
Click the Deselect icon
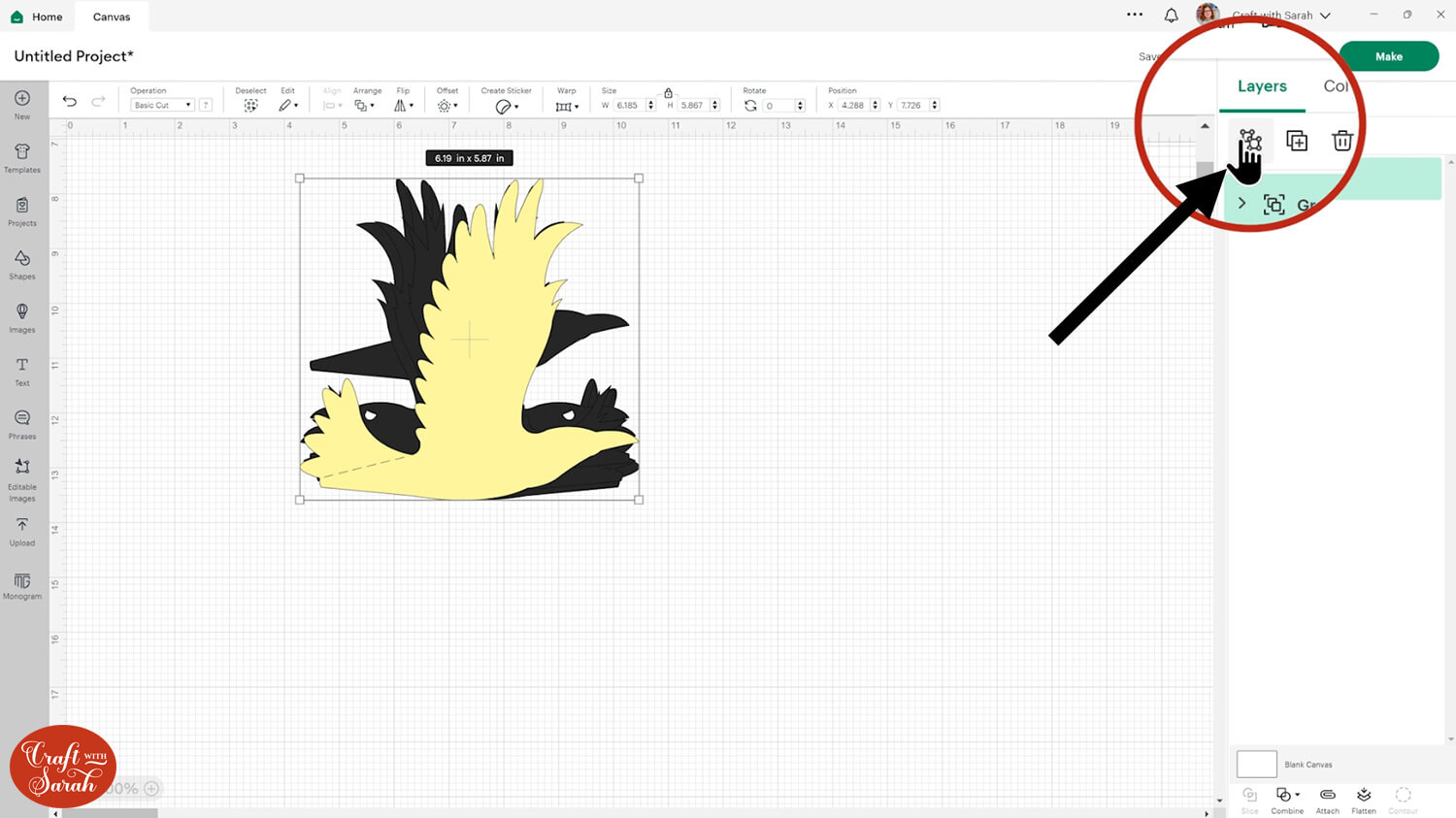[250, 106]
